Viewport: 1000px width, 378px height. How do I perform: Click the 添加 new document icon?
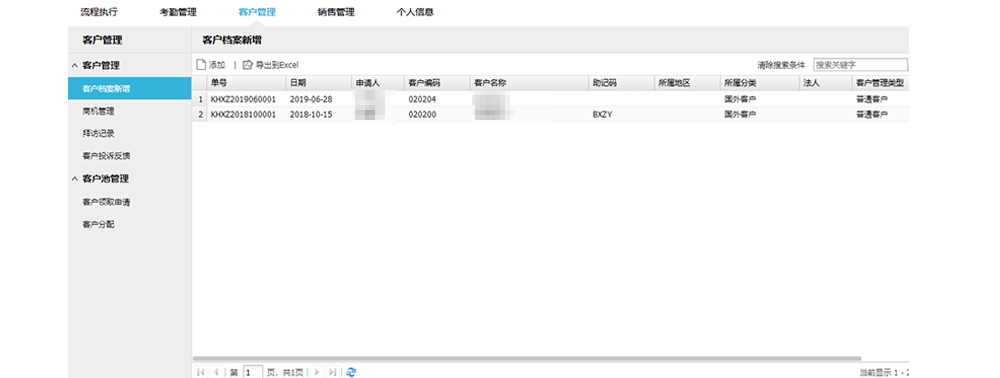click(x=201, y=65)
